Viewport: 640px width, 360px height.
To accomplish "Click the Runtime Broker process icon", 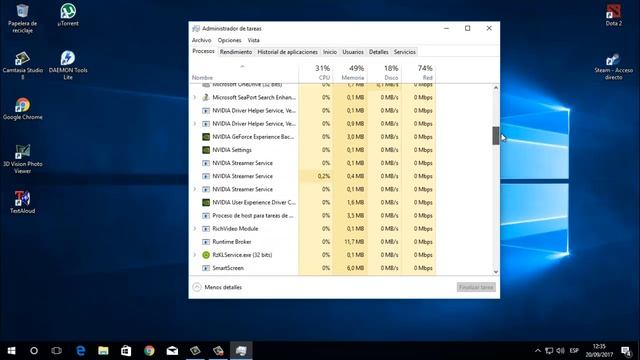I will coord(206,242).
